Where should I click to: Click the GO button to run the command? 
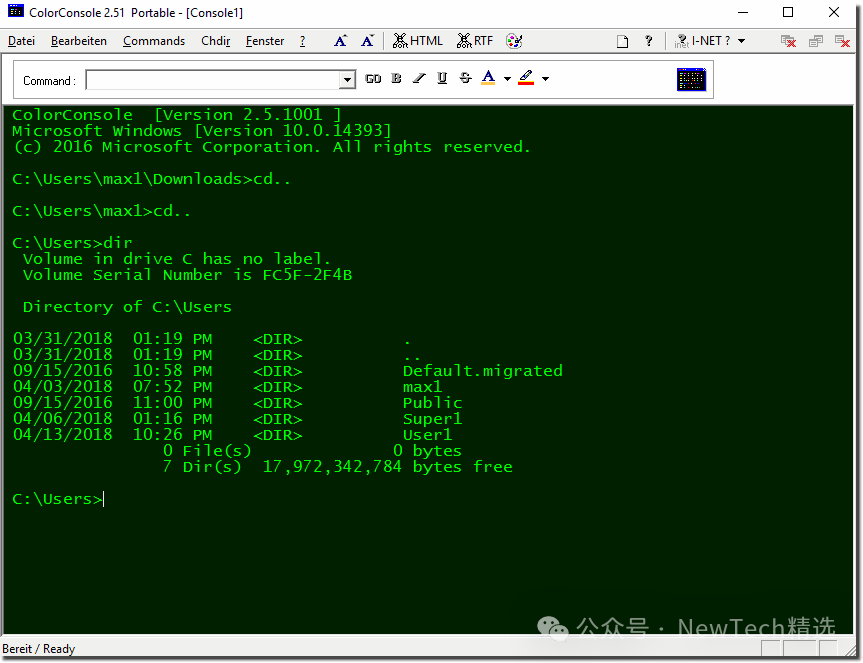(x=373, y=79)
